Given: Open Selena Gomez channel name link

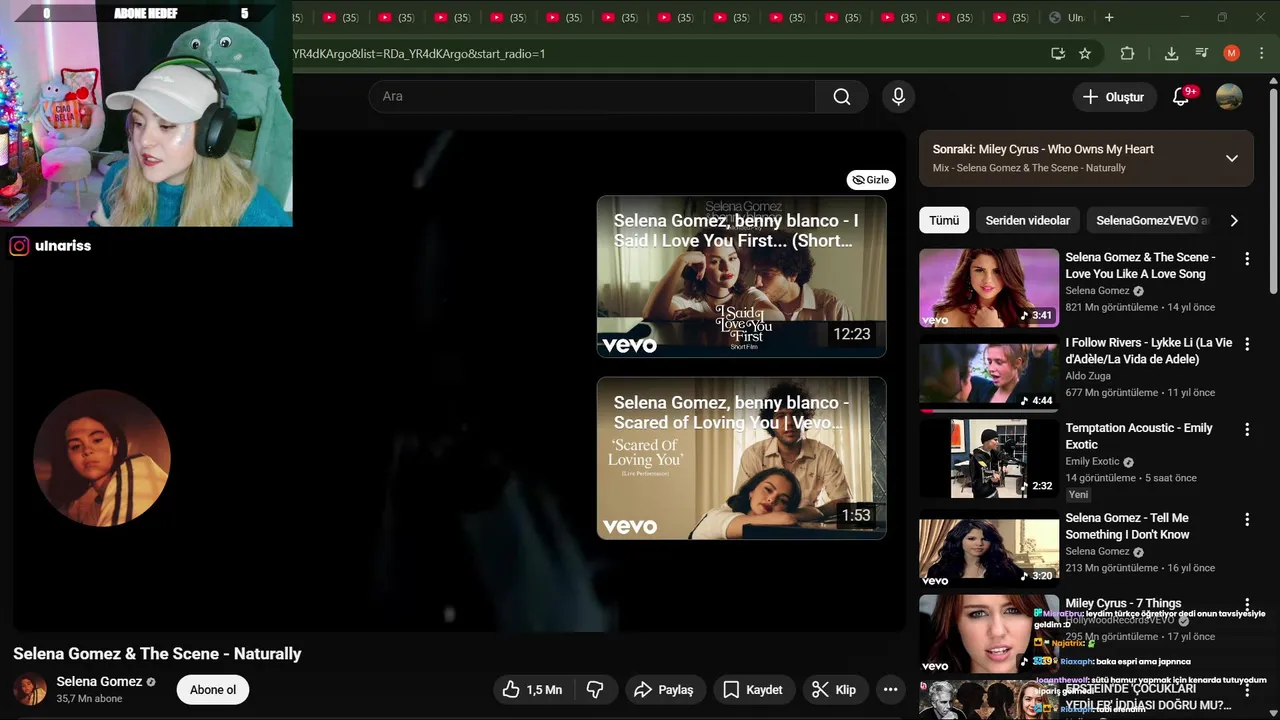Looking at the screenshot, I should coord(99,681).
